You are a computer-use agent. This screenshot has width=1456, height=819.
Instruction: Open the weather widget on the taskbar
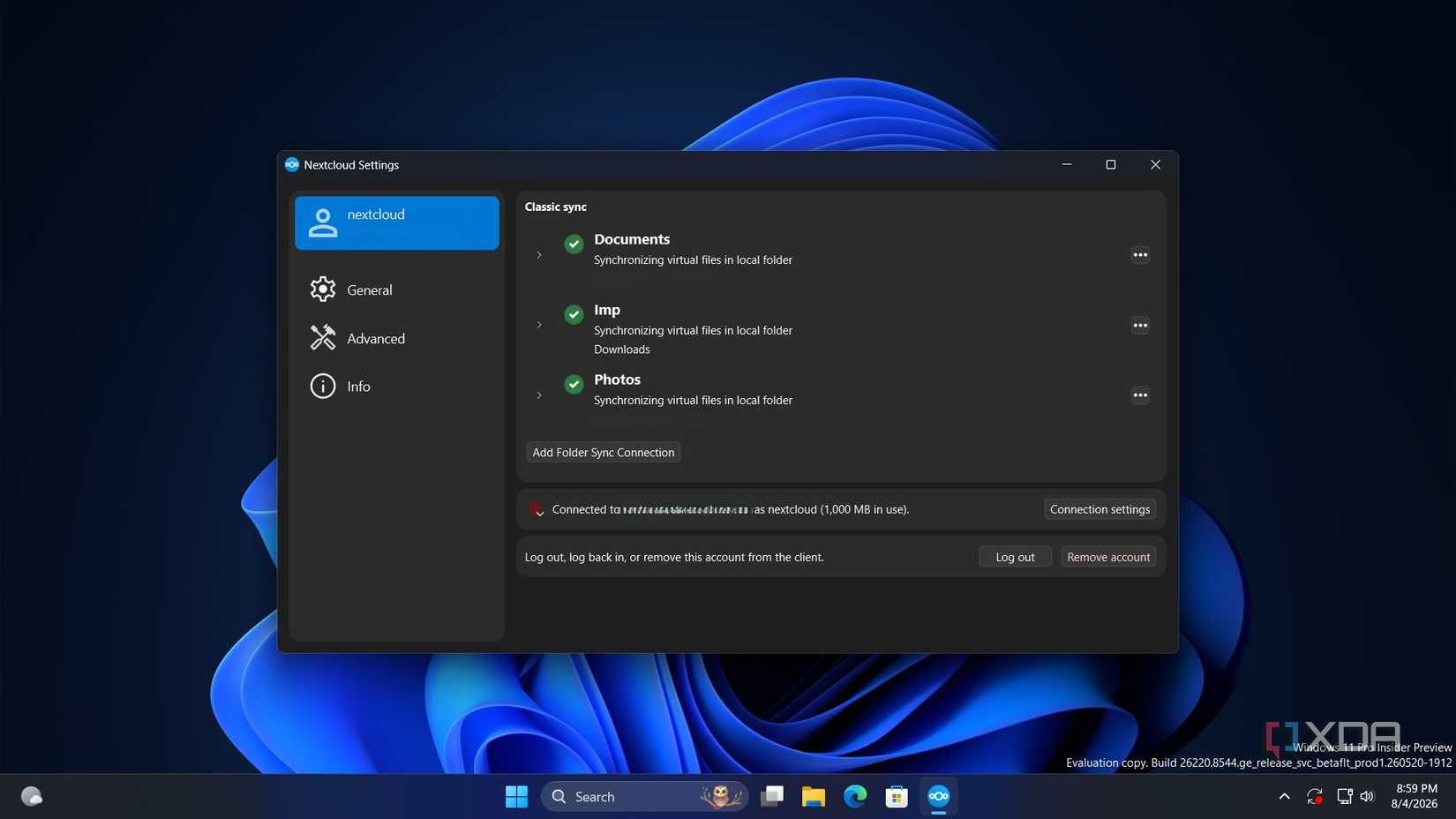click(32, 796)
